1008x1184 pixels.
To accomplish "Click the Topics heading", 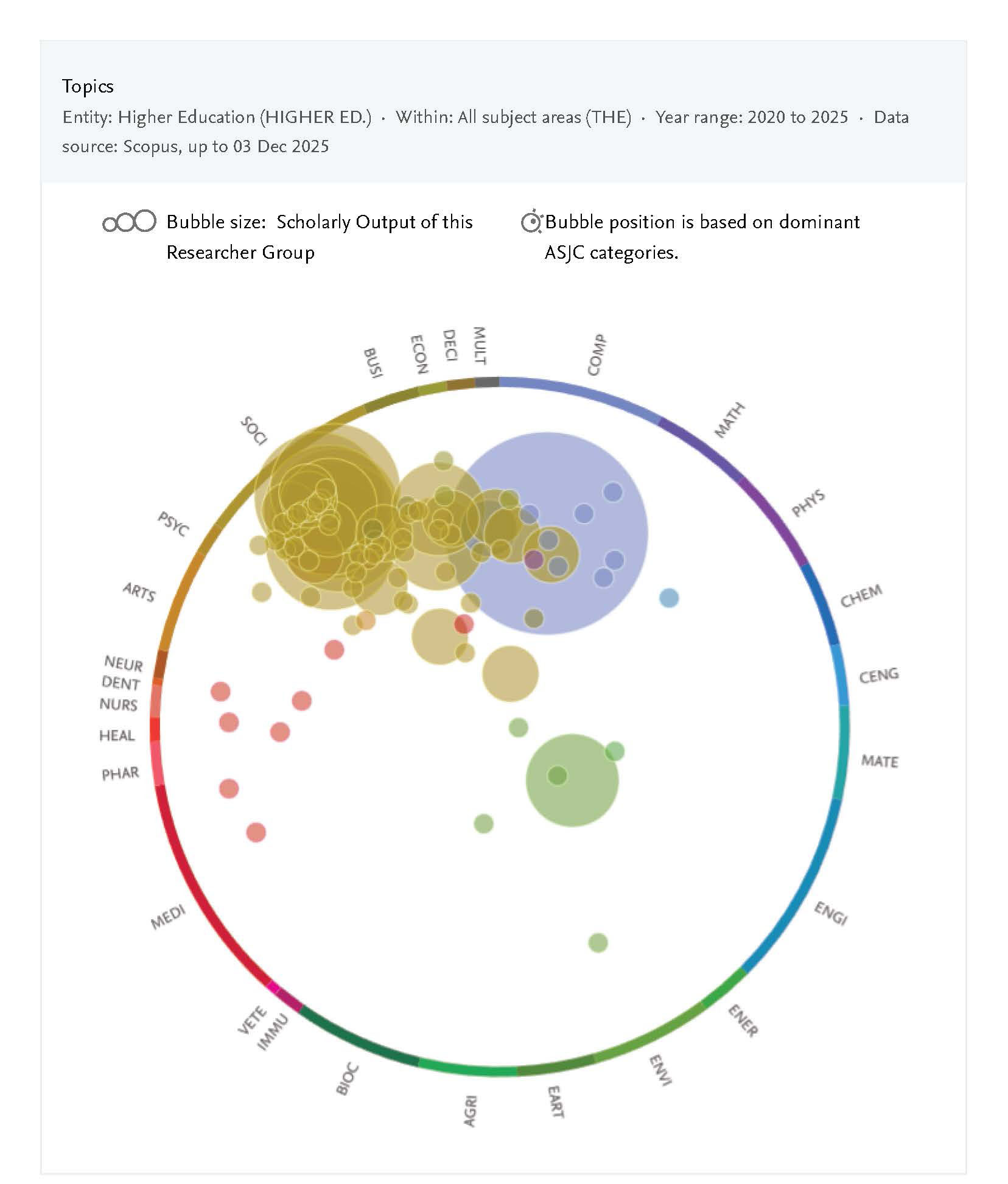I will coord(88,86).
